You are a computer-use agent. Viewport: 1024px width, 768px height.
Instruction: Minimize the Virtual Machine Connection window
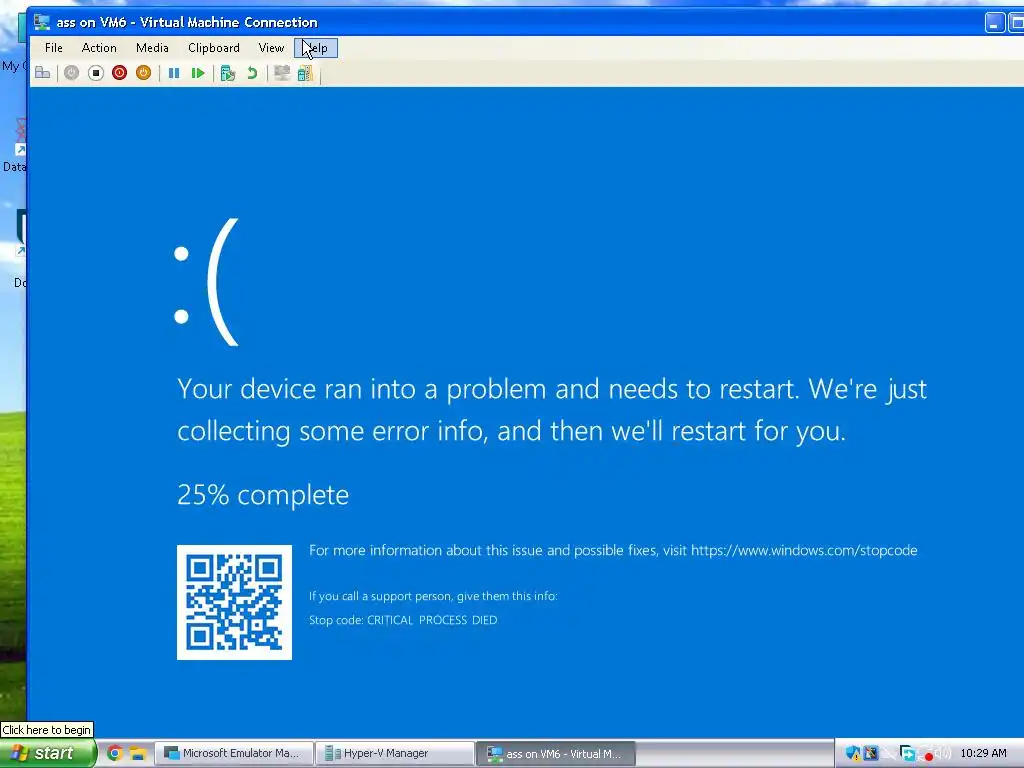click(994, 23)
